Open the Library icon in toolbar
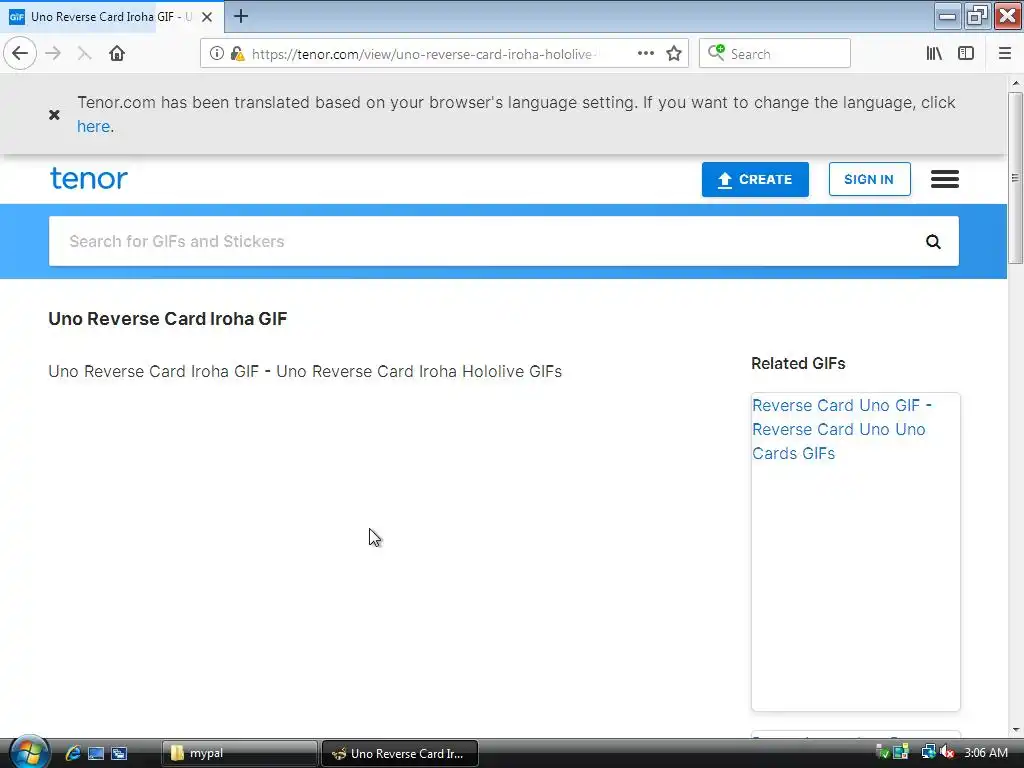This screenshot has width=1024, height=768. (934, 54)
